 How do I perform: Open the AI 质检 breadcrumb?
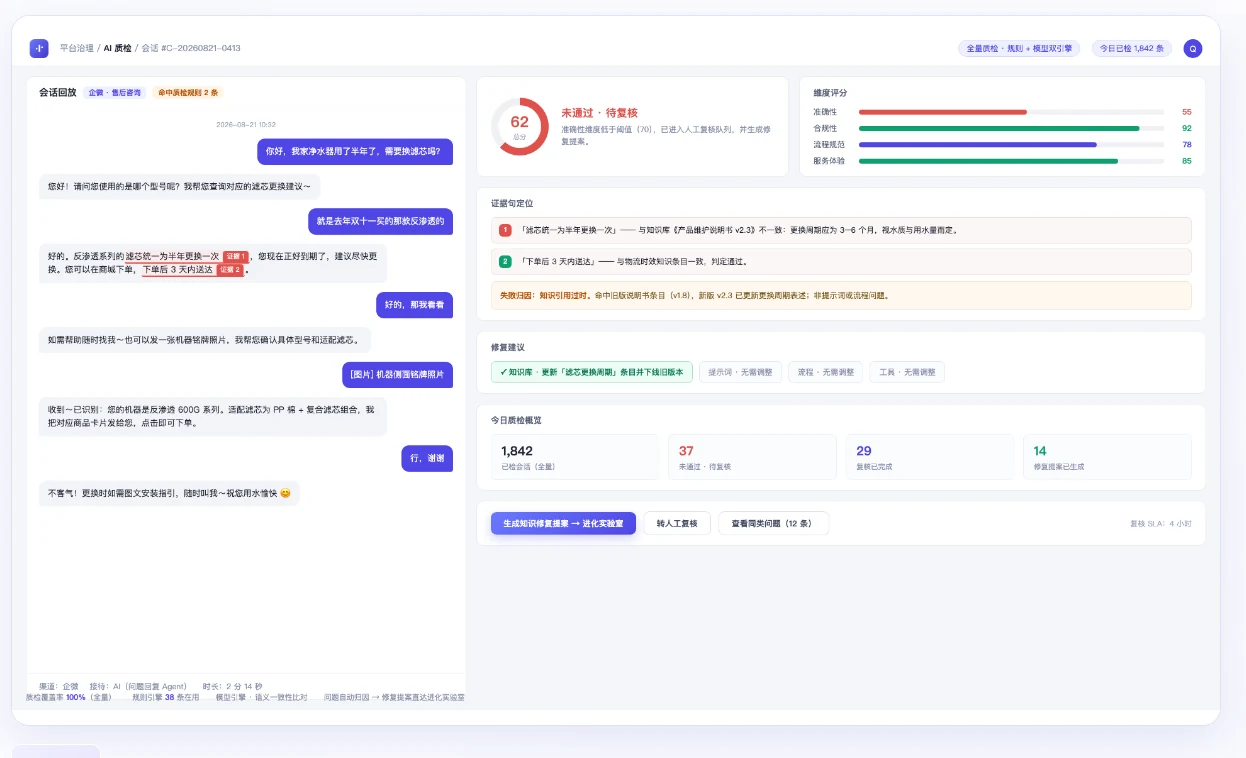tap(117, 48)
